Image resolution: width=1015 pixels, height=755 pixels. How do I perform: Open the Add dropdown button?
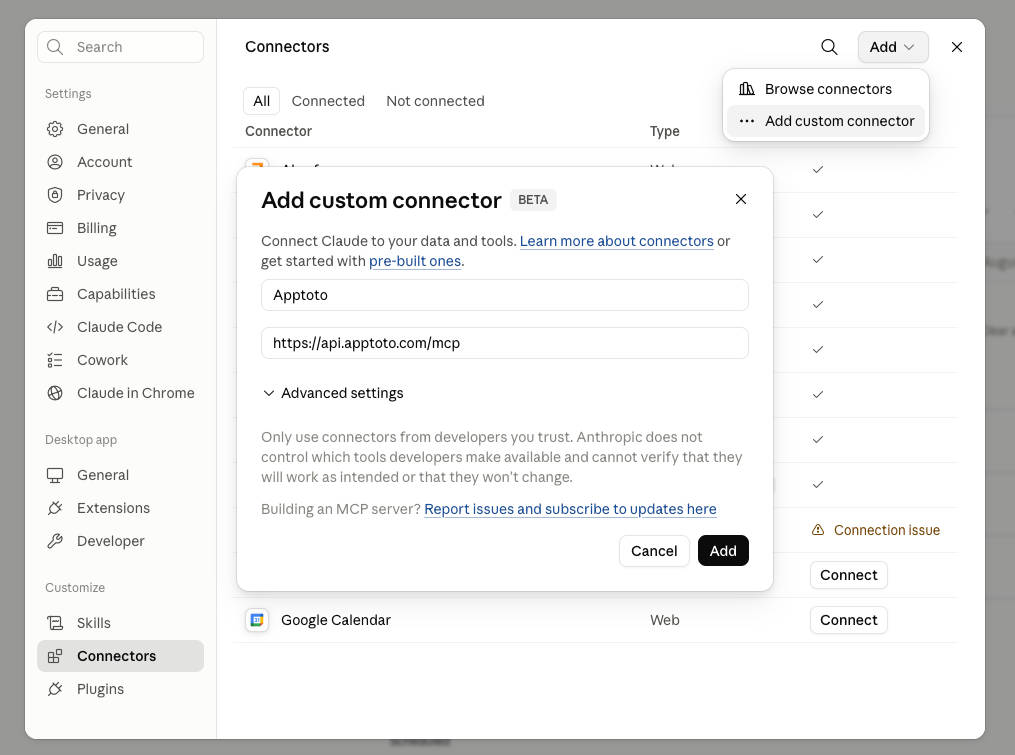pos(893,47)
